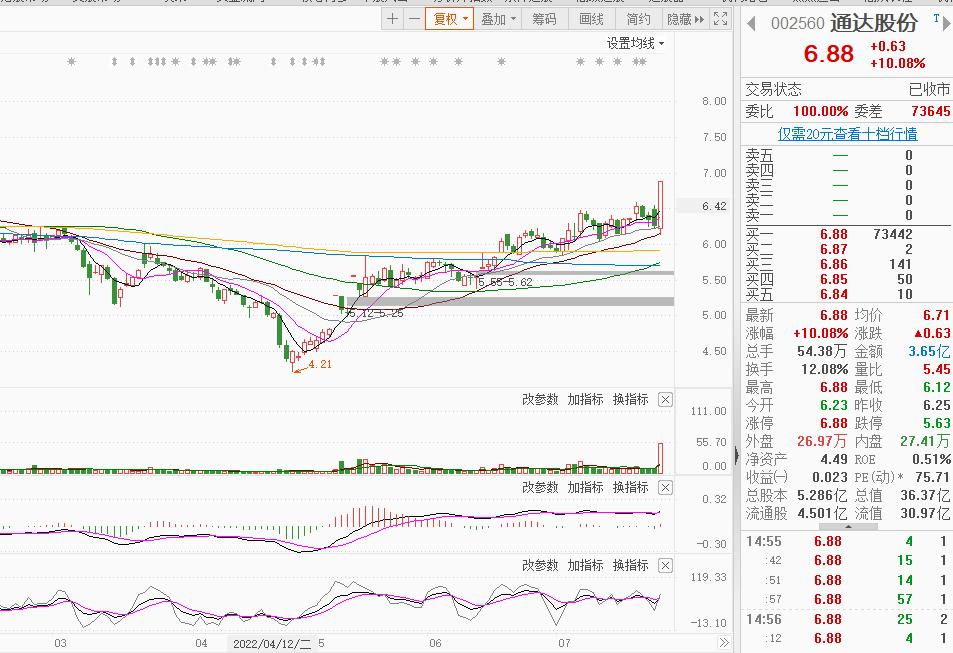This screenshot has height=653, width=953.
Task: Open the 复权 dropdown
Action: pyautogui.click(x=451, y=19)
